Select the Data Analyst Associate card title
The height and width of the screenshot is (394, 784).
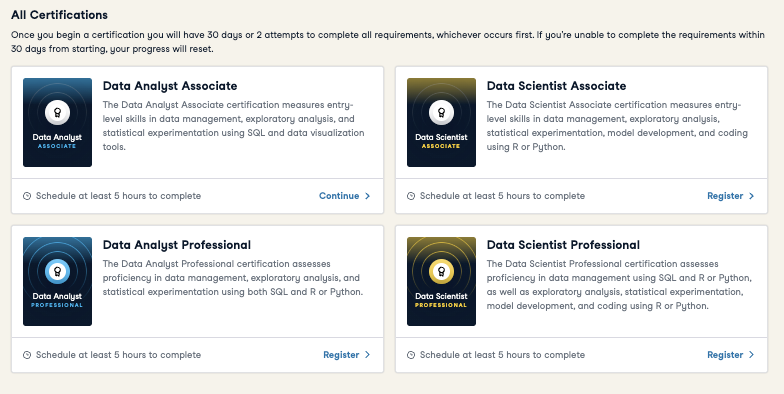coord(170,86)
